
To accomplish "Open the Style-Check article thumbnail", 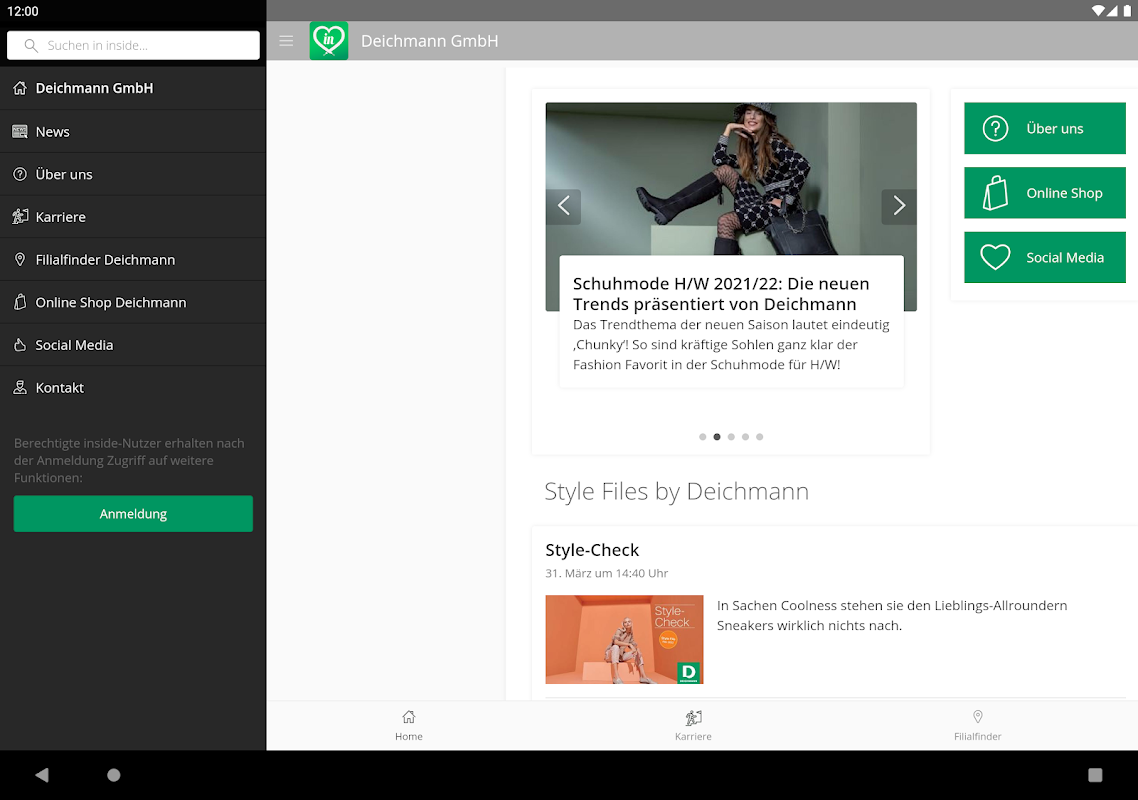I will coord(624,640).
